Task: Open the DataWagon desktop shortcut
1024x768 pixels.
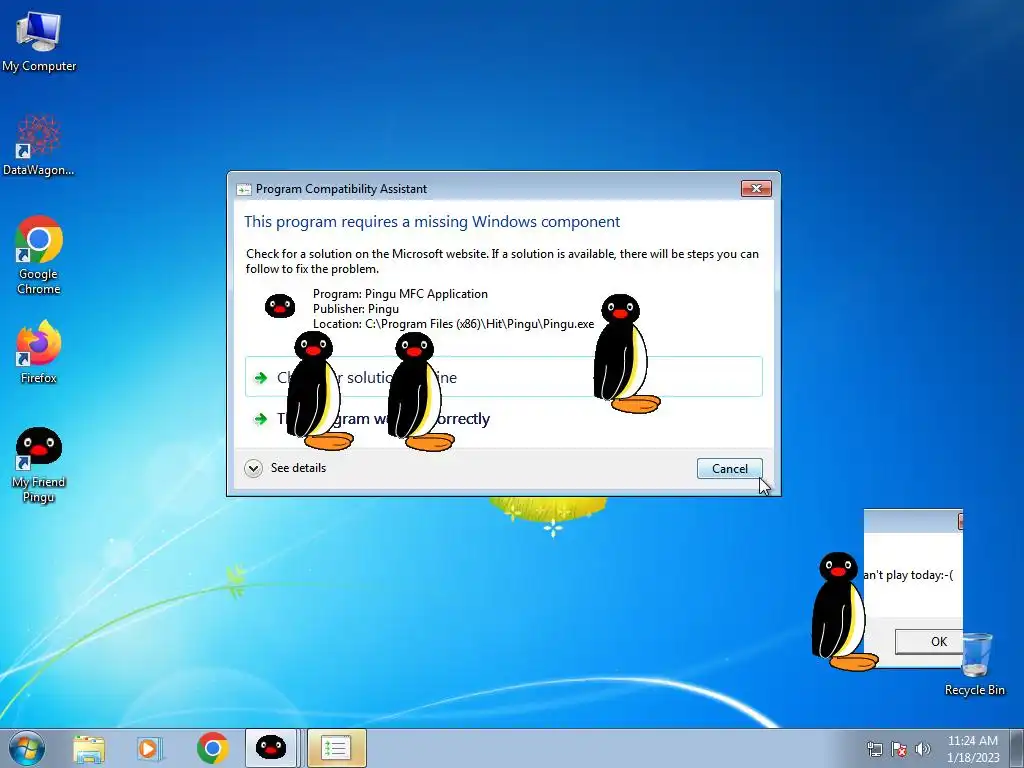Action: [x=39, y=145]
